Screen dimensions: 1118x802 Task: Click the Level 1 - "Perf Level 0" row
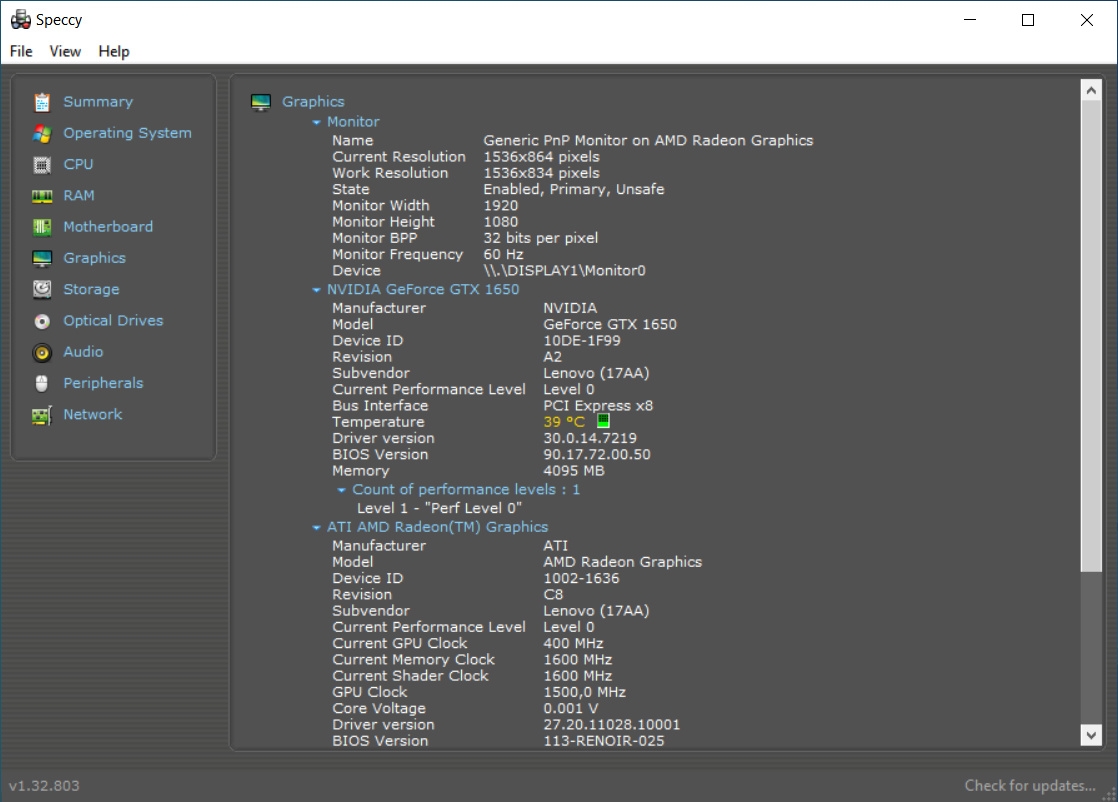tap(439, 508)
